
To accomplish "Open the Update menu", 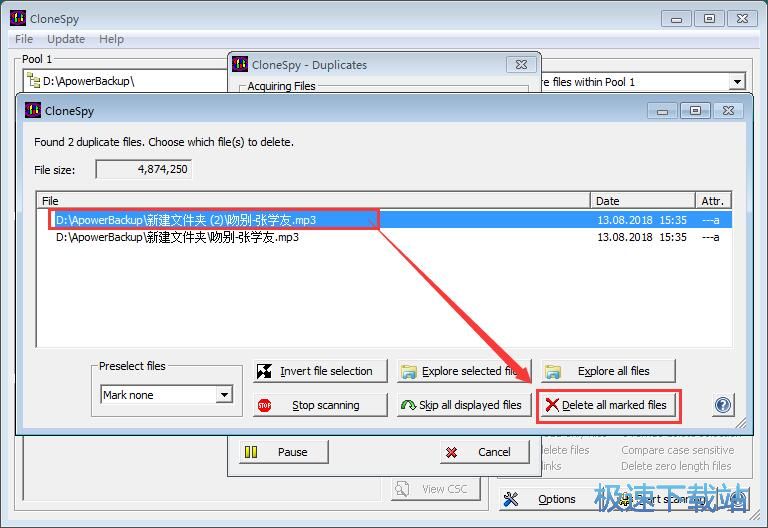I will (66, 39).
